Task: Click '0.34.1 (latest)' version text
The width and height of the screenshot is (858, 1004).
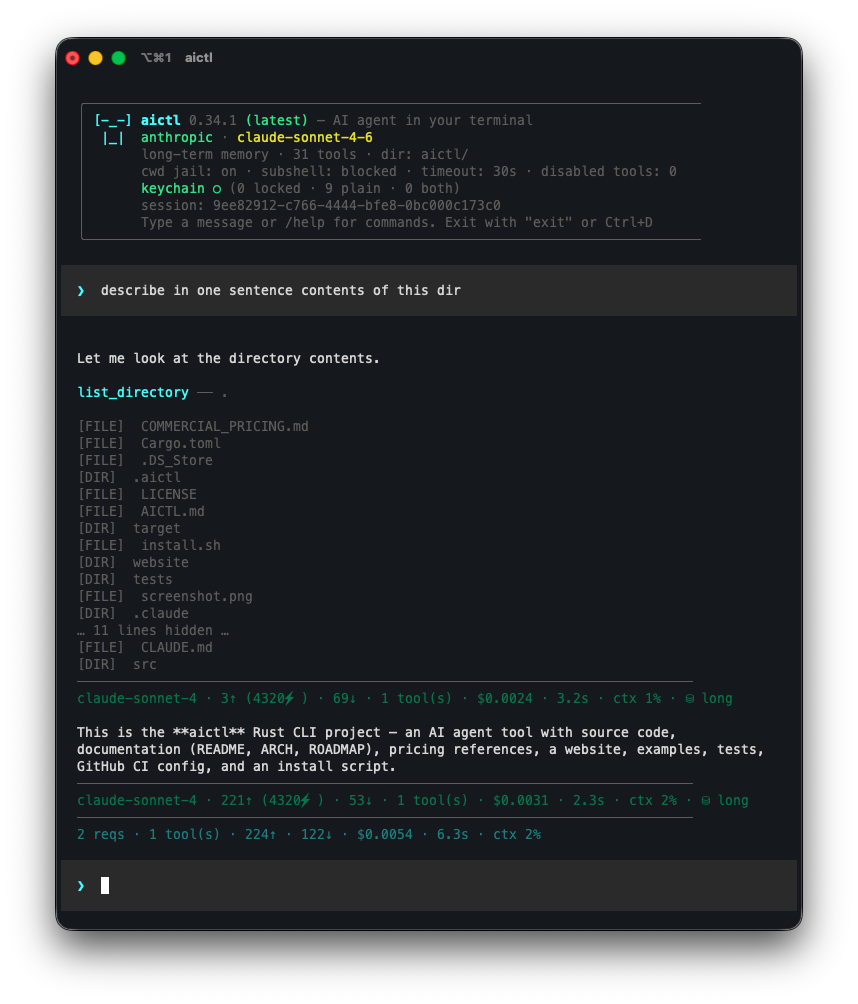Action: [x=248, y=120]
